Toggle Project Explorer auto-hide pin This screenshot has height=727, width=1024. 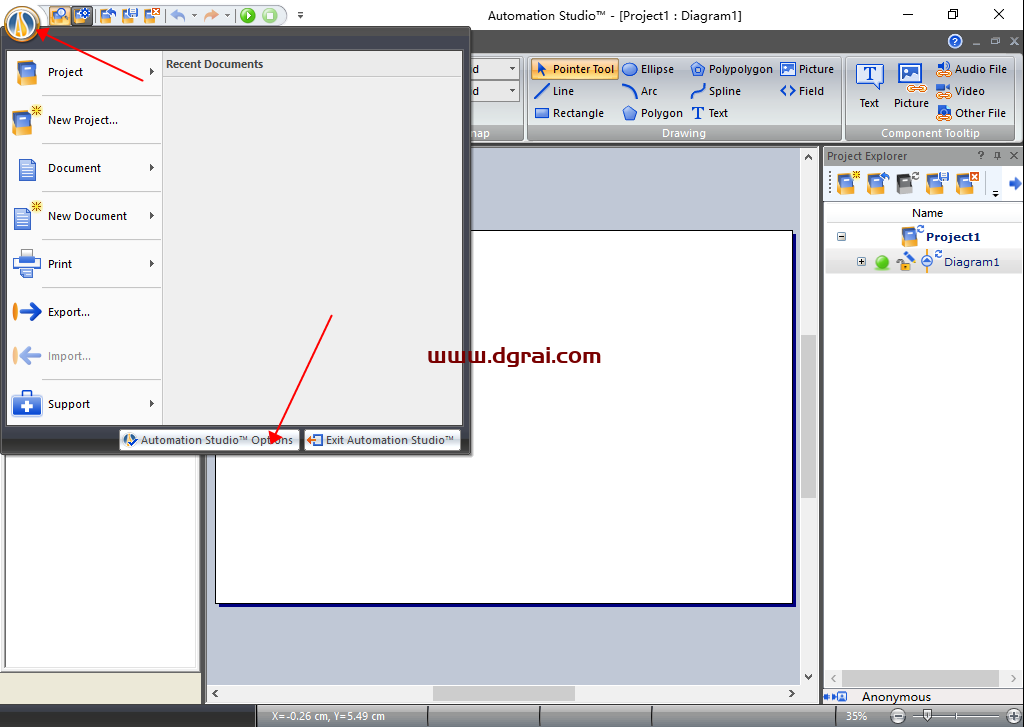[x=997, y=155]
